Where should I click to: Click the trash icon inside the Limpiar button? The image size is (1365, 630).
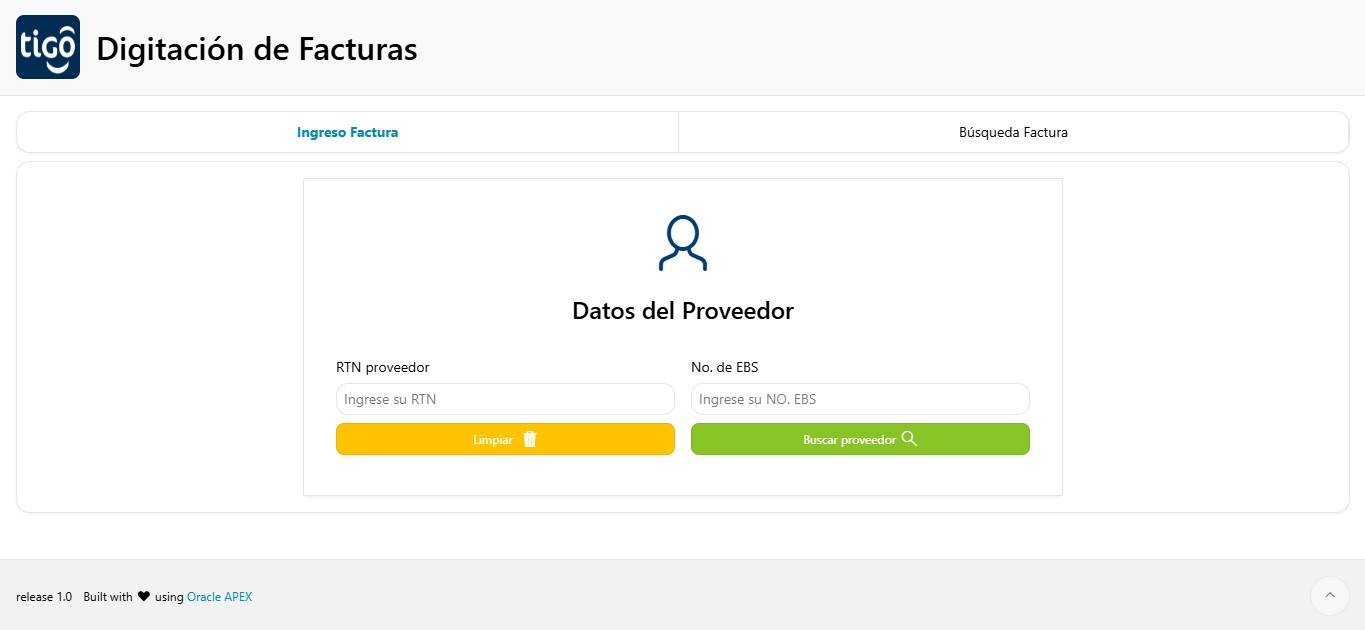point(529,439)
